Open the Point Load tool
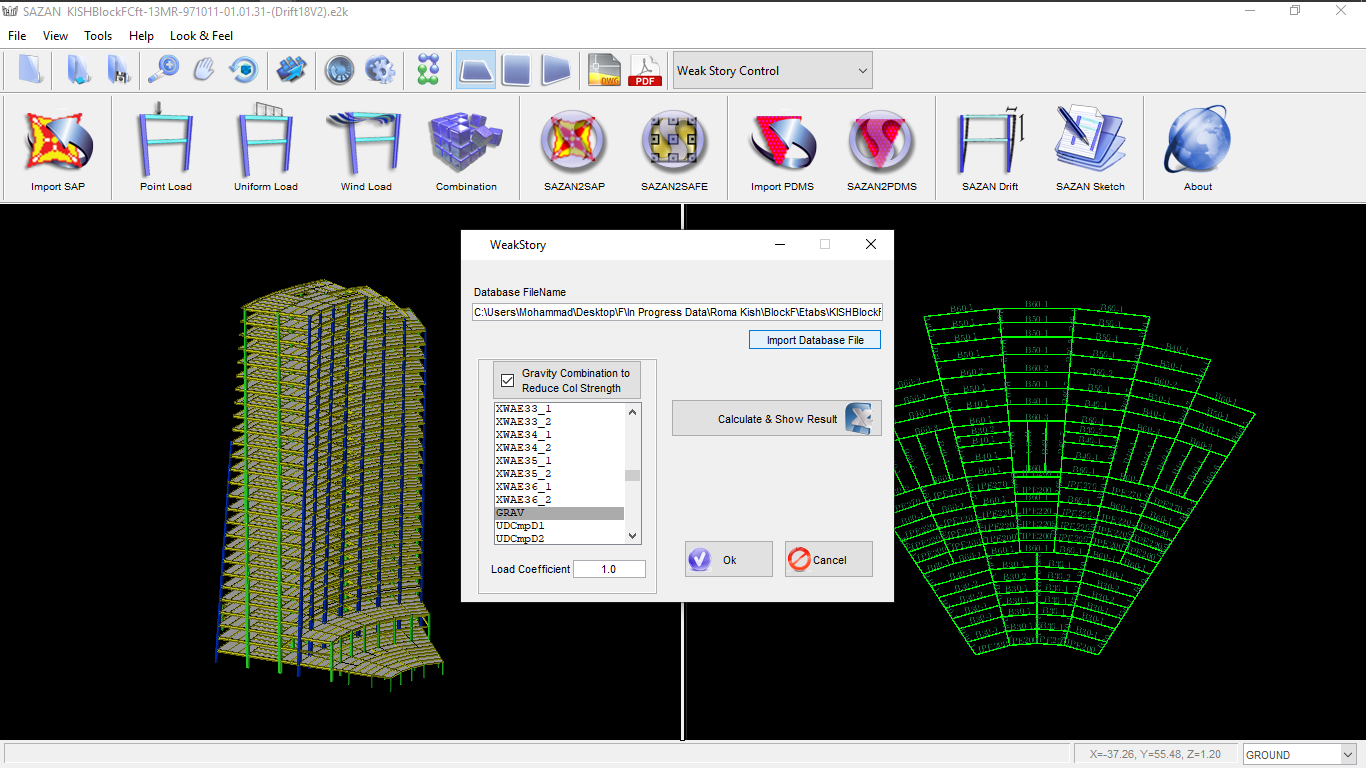1366x768 pixels. click(x=165, y=146)
